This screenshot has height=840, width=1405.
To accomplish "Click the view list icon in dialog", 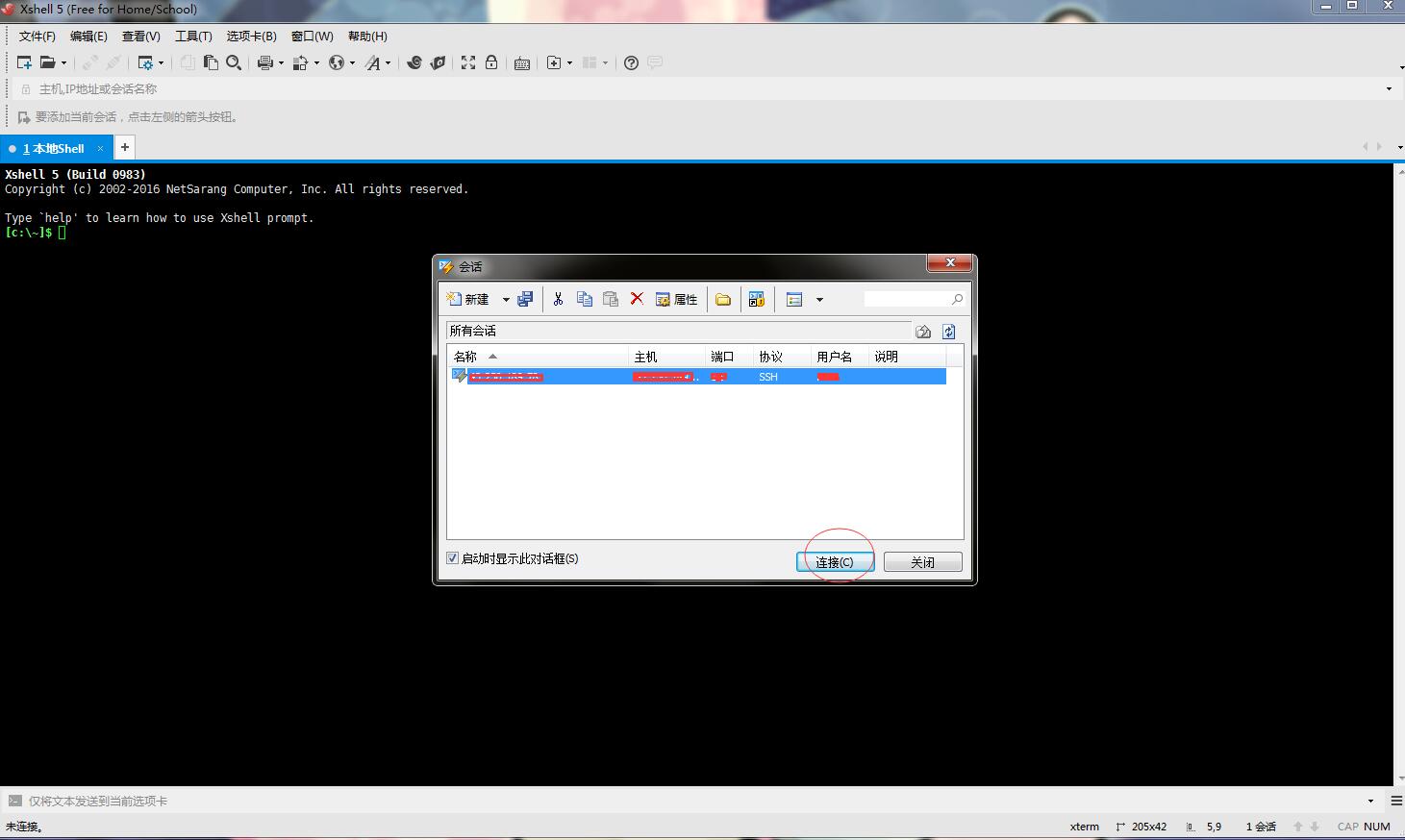I will [x=794, y=299].
